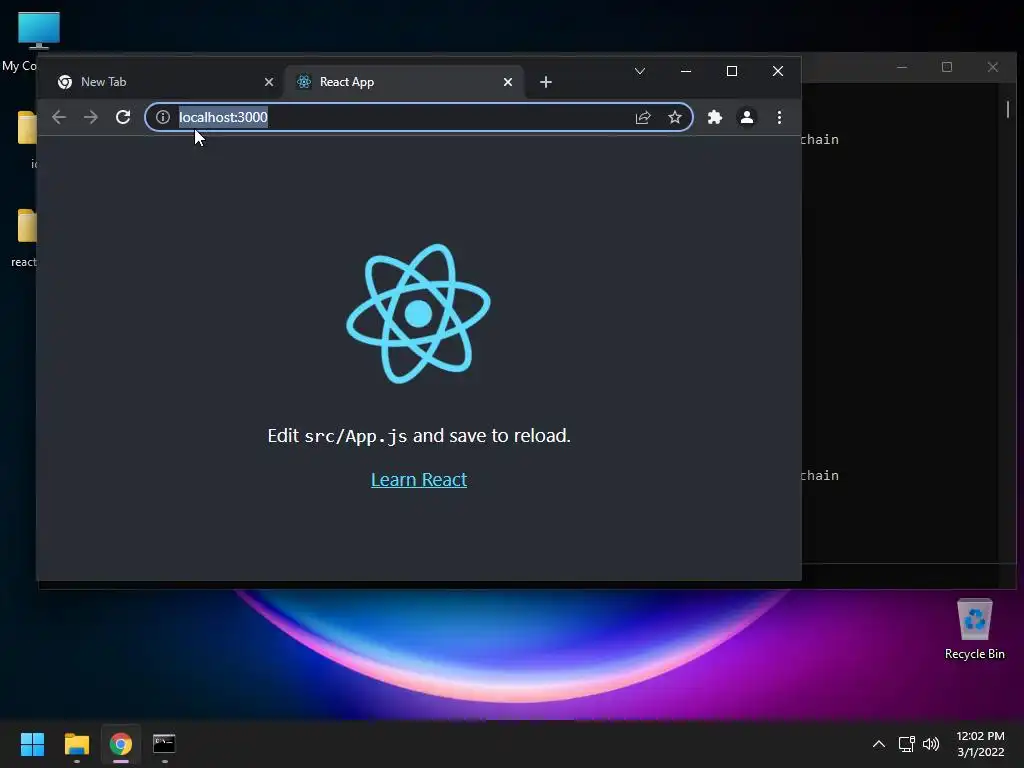
Task: Maximize the Chrome window
Action: pyautogui.click(x=732, y=71)
